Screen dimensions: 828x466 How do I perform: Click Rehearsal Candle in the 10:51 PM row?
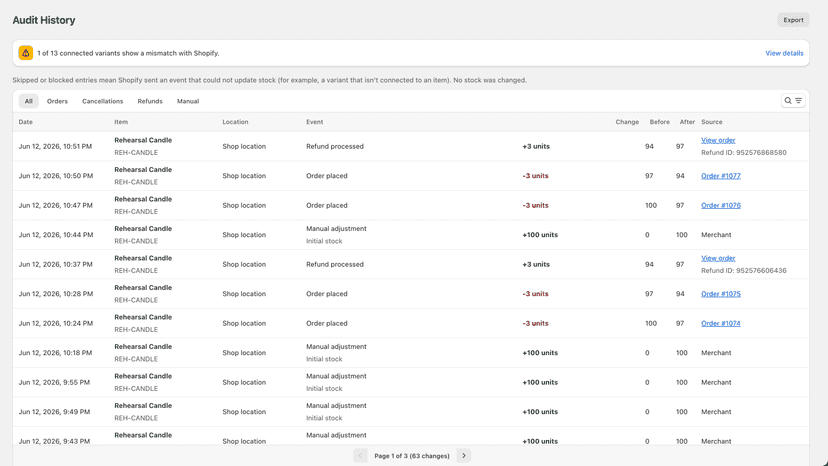tap(143, 140)
